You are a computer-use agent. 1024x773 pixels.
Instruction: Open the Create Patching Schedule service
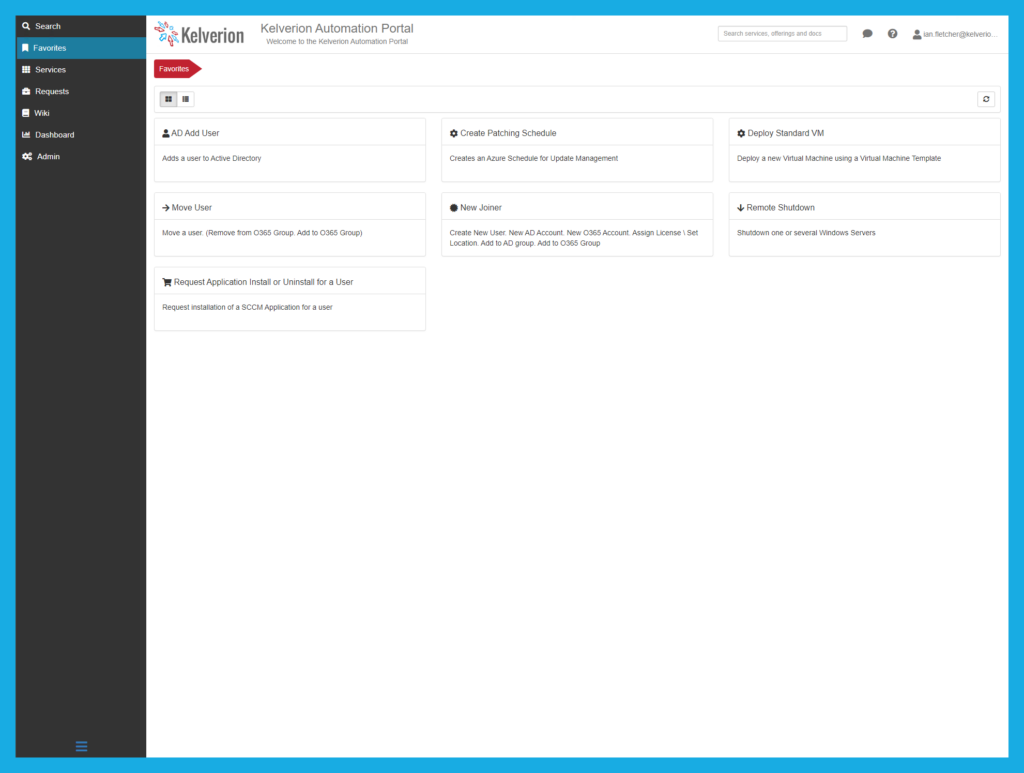click(x=508, y=133)
